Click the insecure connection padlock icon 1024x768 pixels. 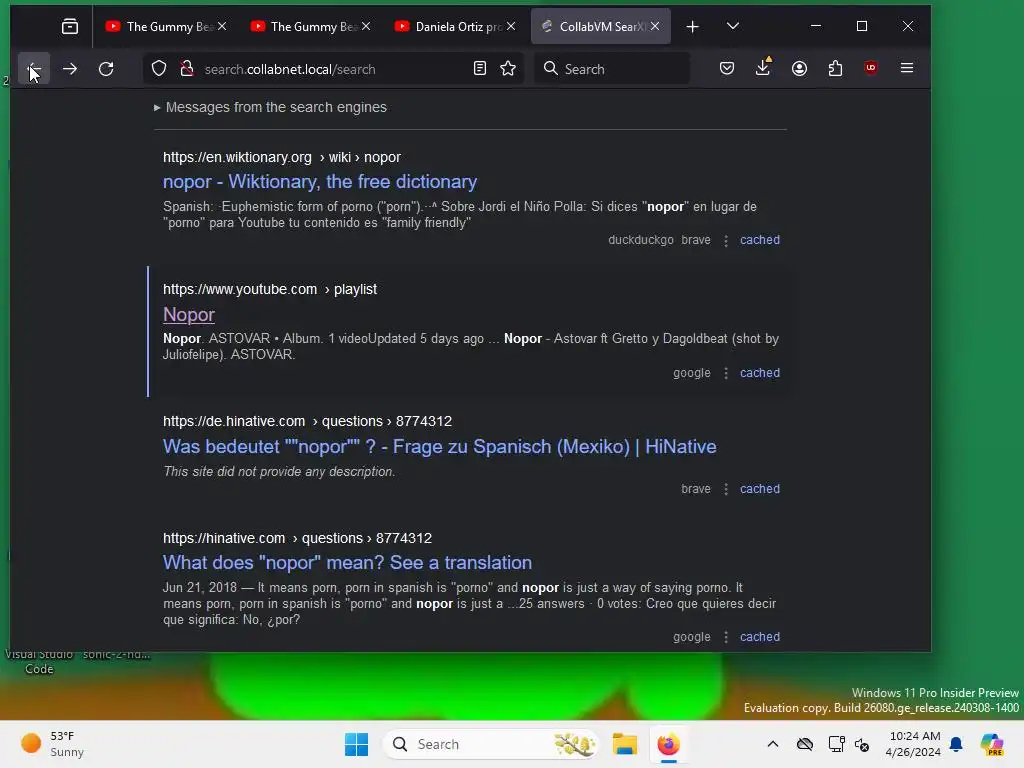(x=187, y=69)
